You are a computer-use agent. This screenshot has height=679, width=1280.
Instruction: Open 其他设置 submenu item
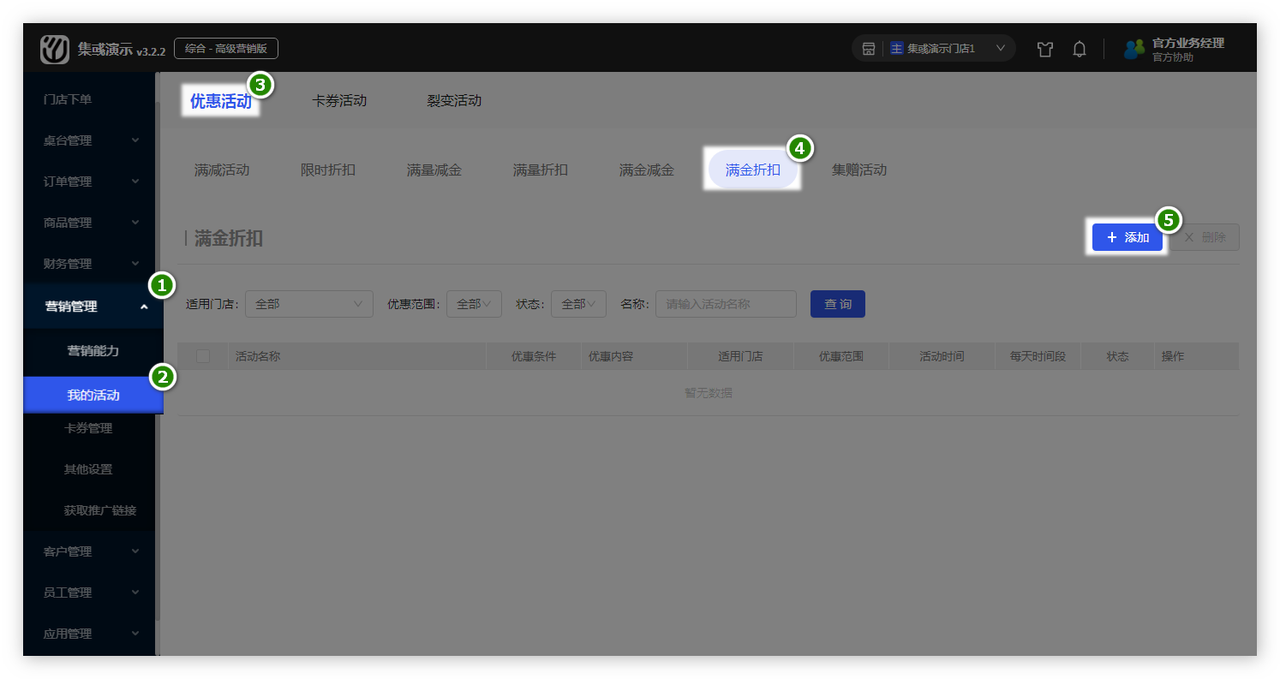click(x=88, y=469)
